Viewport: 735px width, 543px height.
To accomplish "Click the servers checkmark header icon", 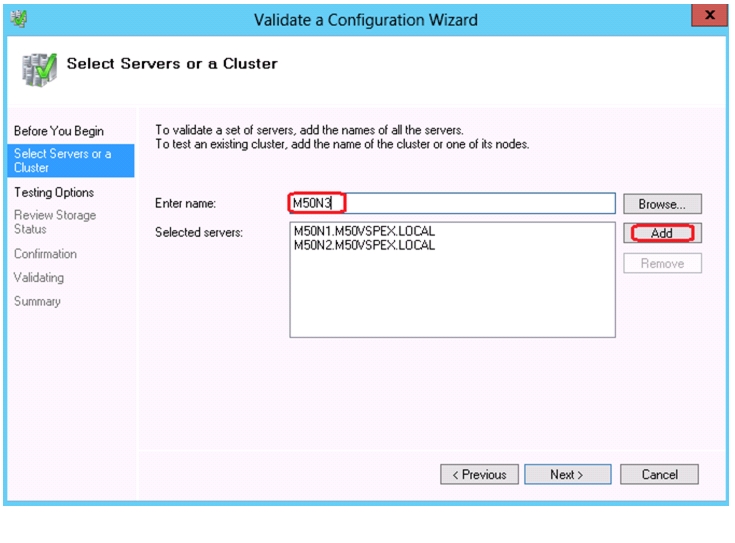I will click(39, 69).
